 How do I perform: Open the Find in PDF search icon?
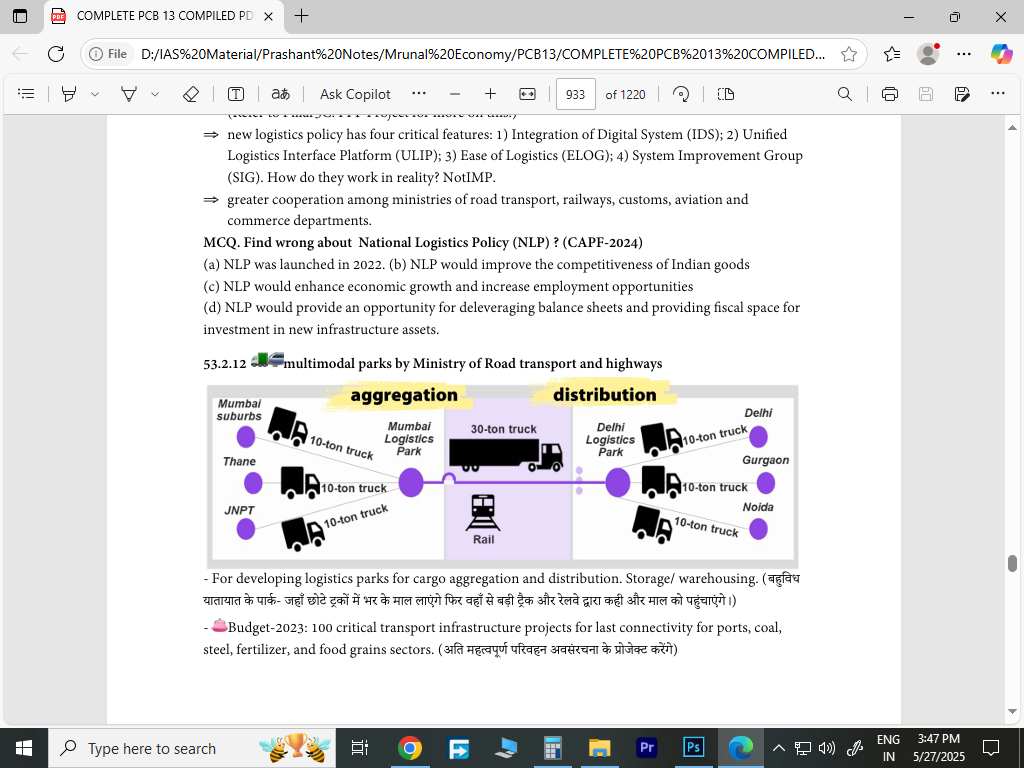pyautogui.click(x=845, y=94)
